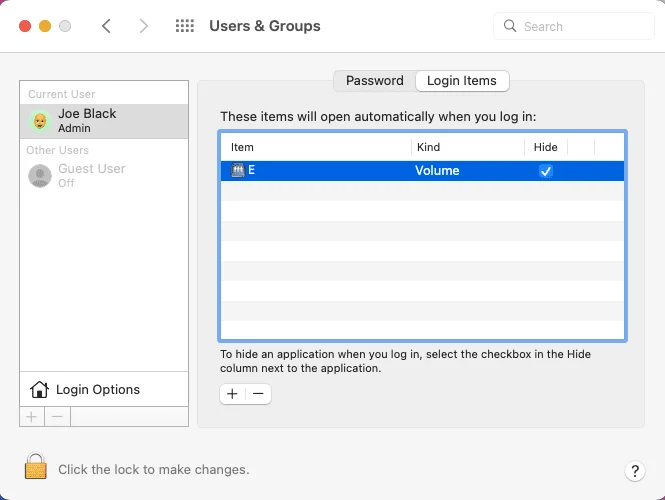
Task: Switch to the Password tab
Action: [x=374, y=81]
